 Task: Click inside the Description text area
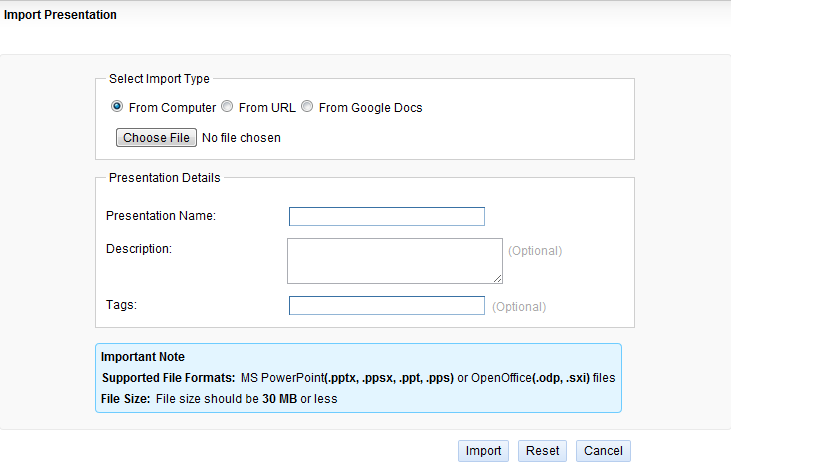point(395,261)
